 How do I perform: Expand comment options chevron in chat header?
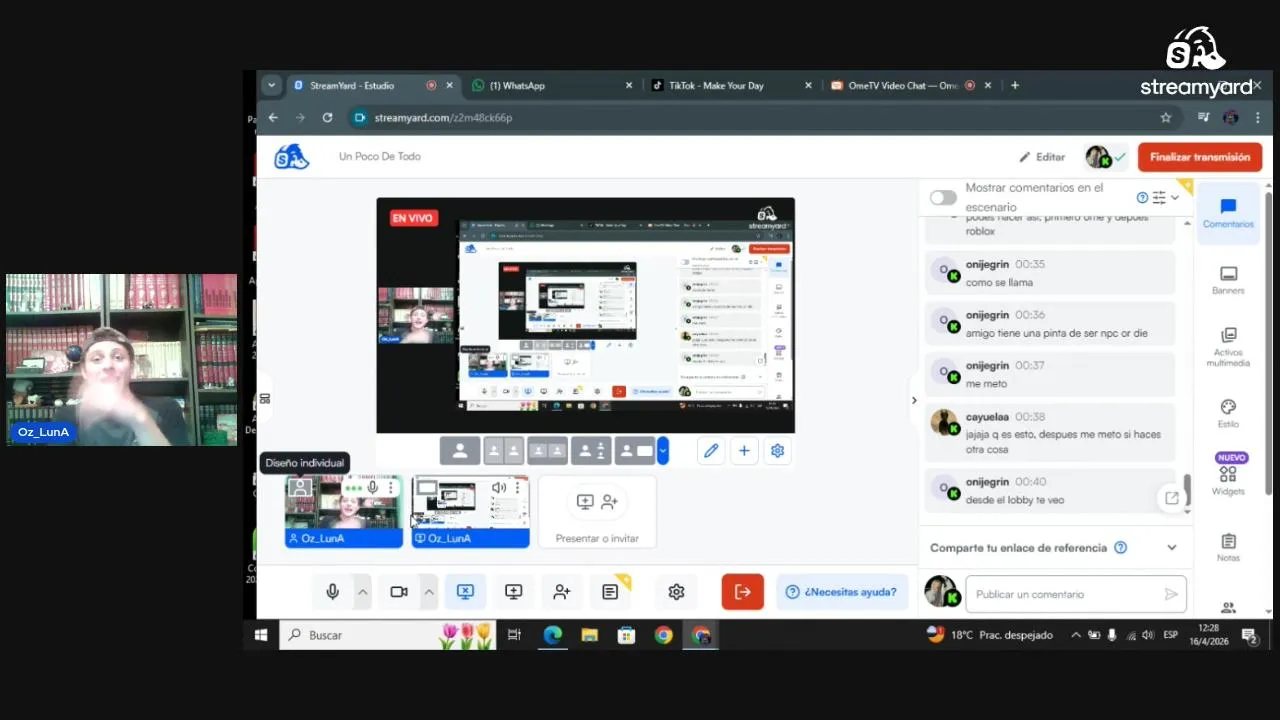point(1175,197)
